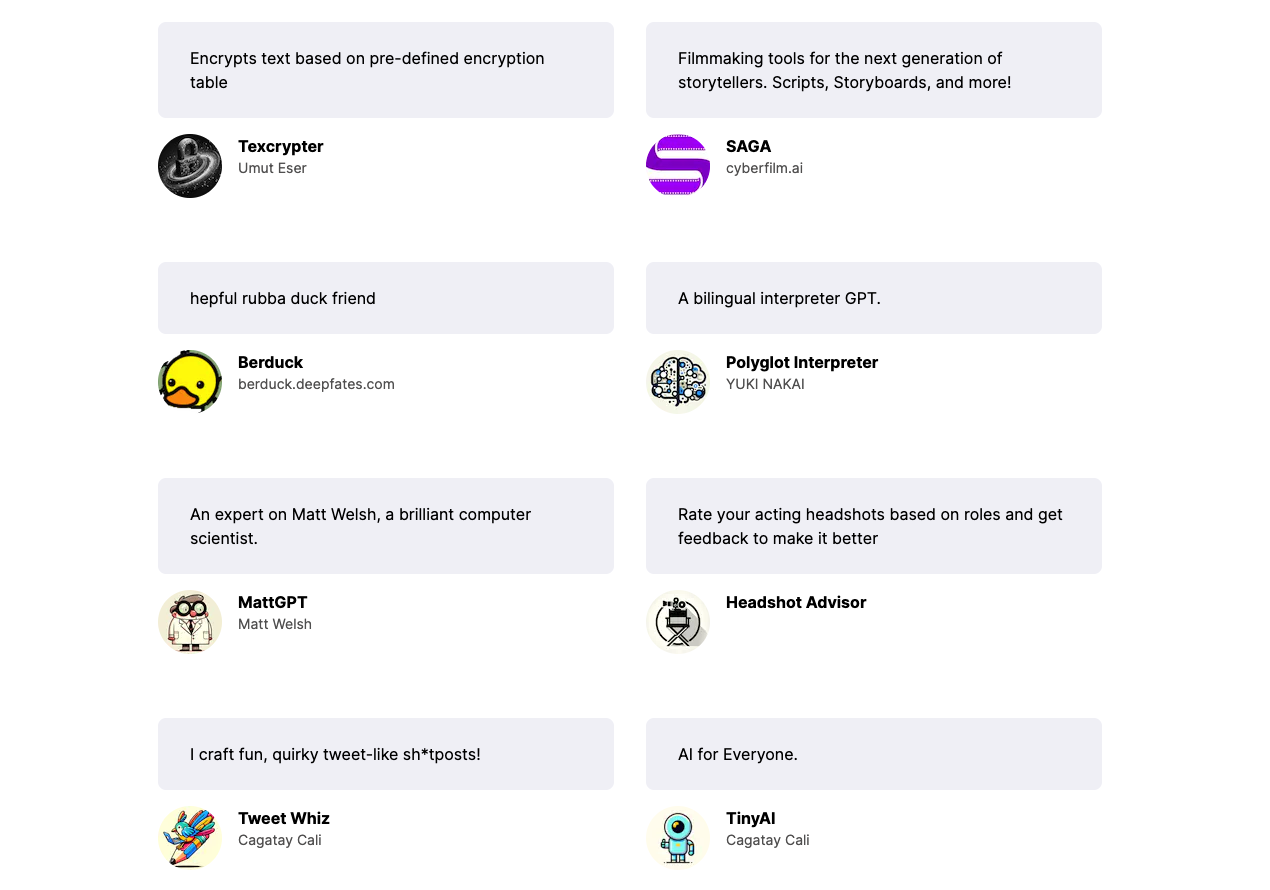Click the Texcrypter black hole avatar icon

[190, 166]
